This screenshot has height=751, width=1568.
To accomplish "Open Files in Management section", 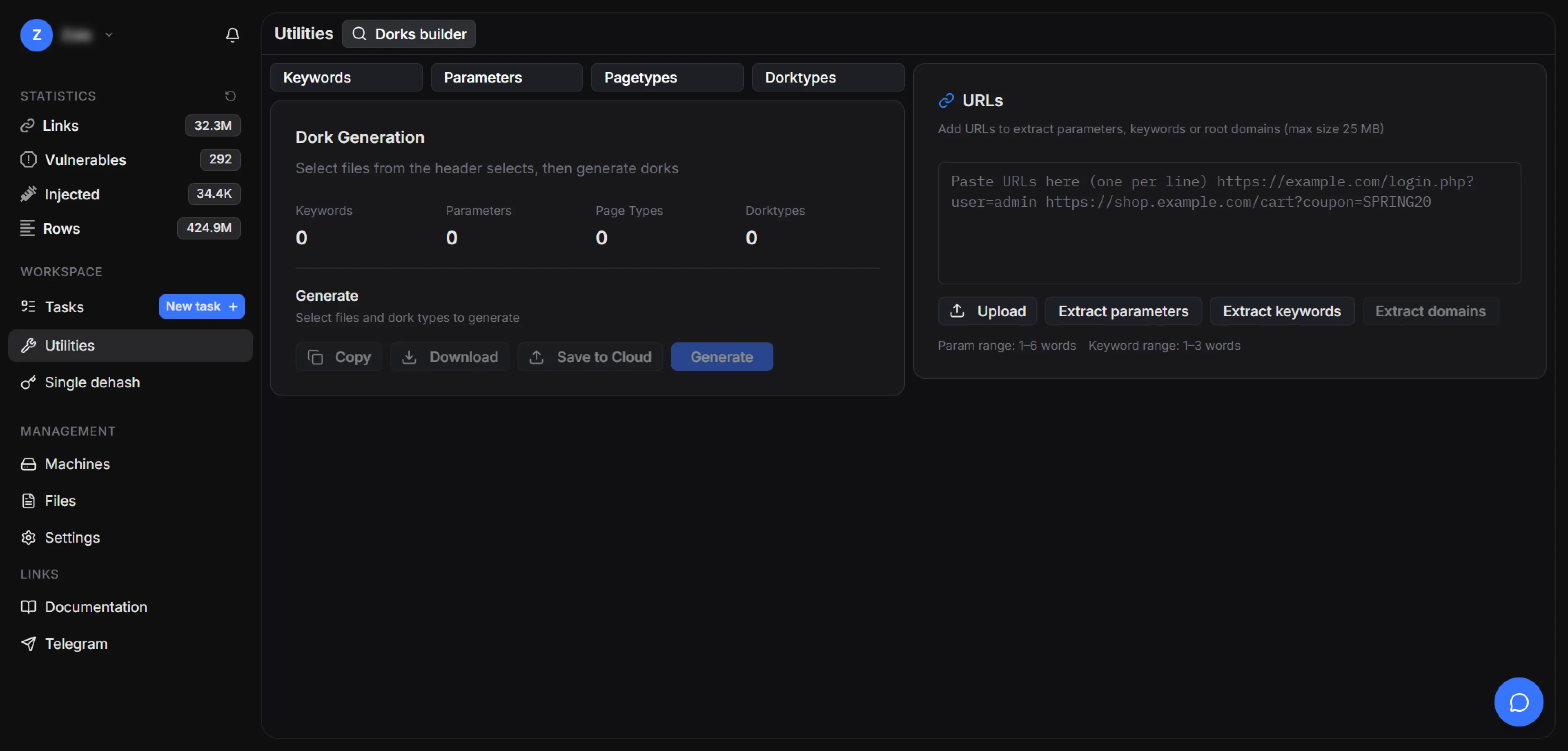I will (x=60, y=500).
